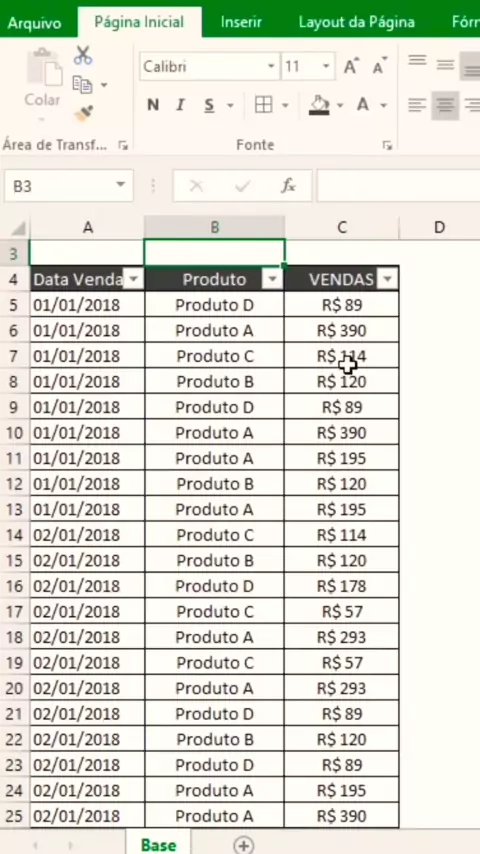Open the Arquivo menu
Image resolution: width=480 pixels, height=854 pixels.
point(34,23)
